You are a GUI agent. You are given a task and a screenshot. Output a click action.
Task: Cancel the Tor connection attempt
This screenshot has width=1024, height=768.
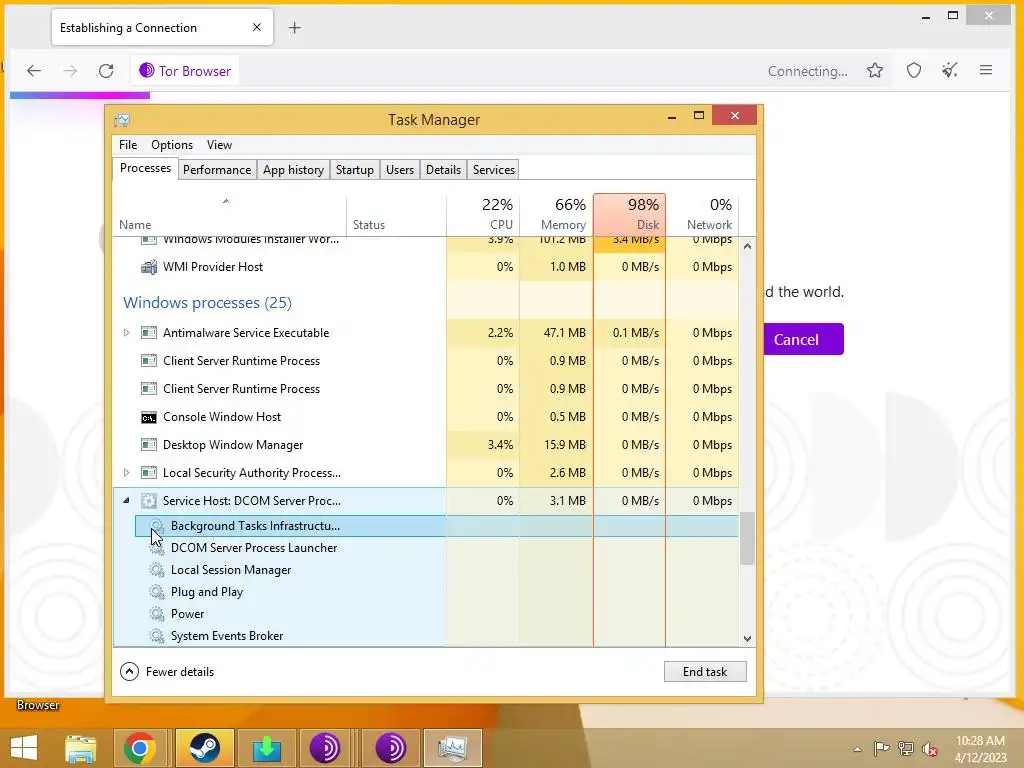(803, 340)
